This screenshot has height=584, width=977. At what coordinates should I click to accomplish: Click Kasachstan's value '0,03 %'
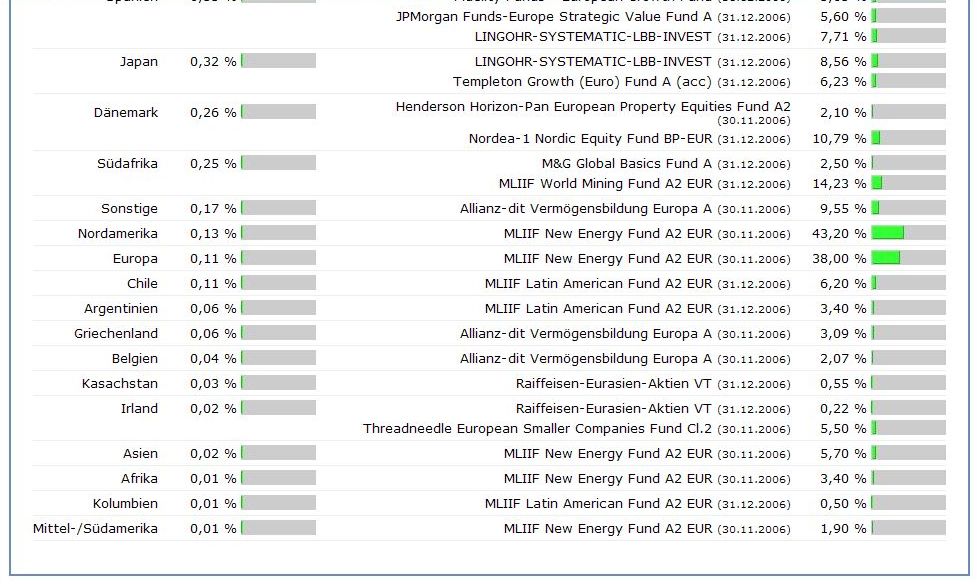point(213,383)
